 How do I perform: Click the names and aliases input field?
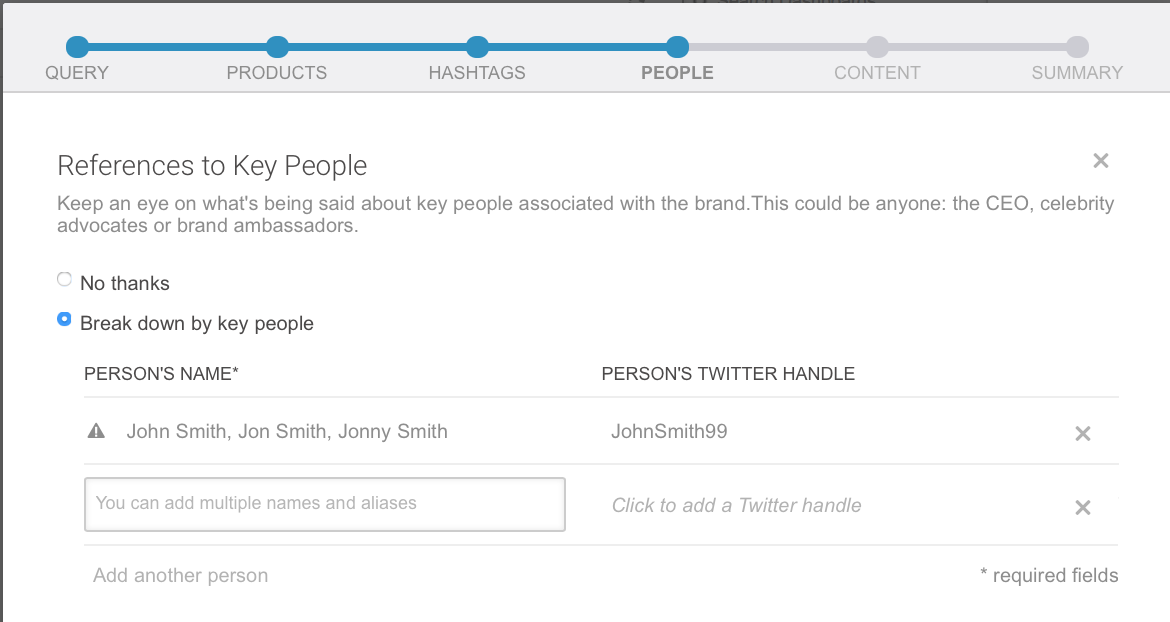point(324,503)
